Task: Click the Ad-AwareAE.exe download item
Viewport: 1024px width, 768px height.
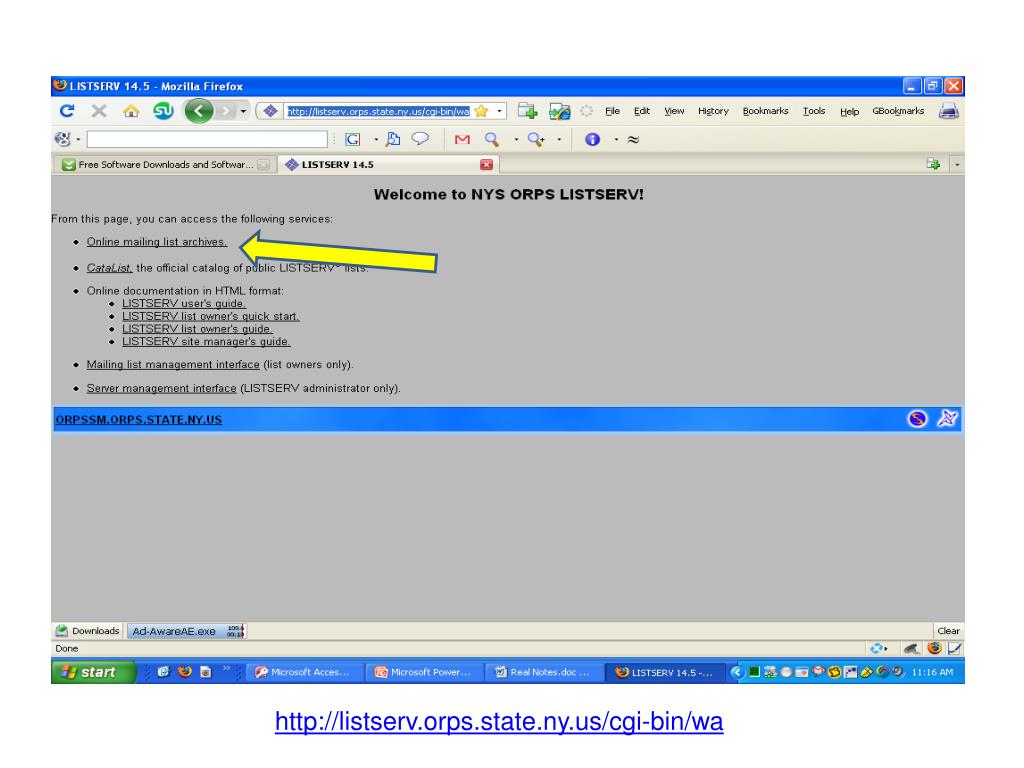Action: (187, 631)
